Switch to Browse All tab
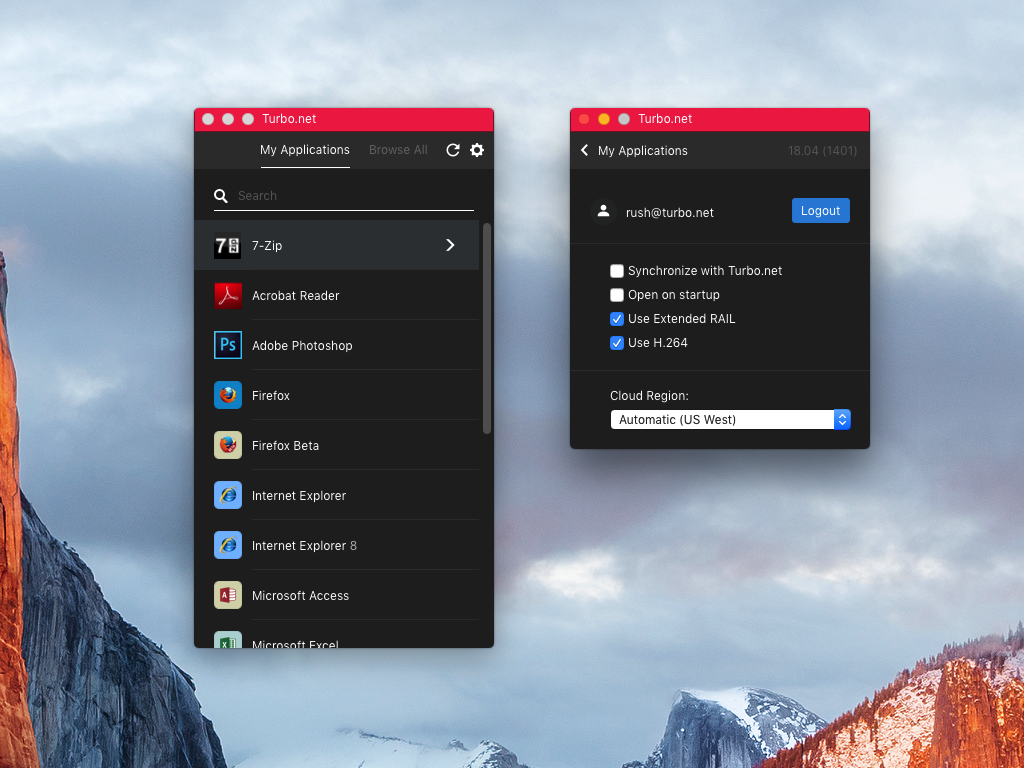 pyautogui.click(x=398, y=150)
